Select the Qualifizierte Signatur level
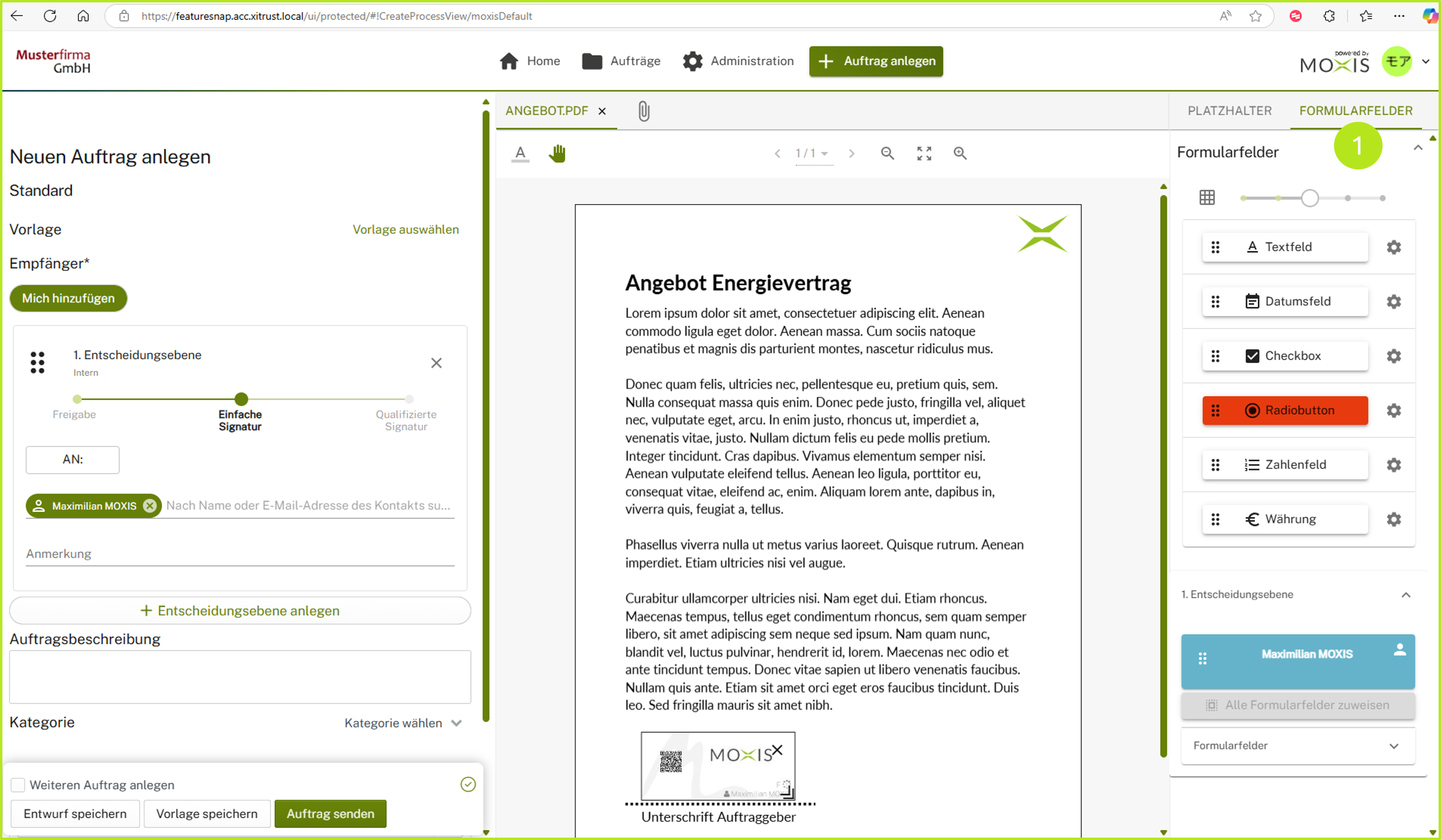 409,400
